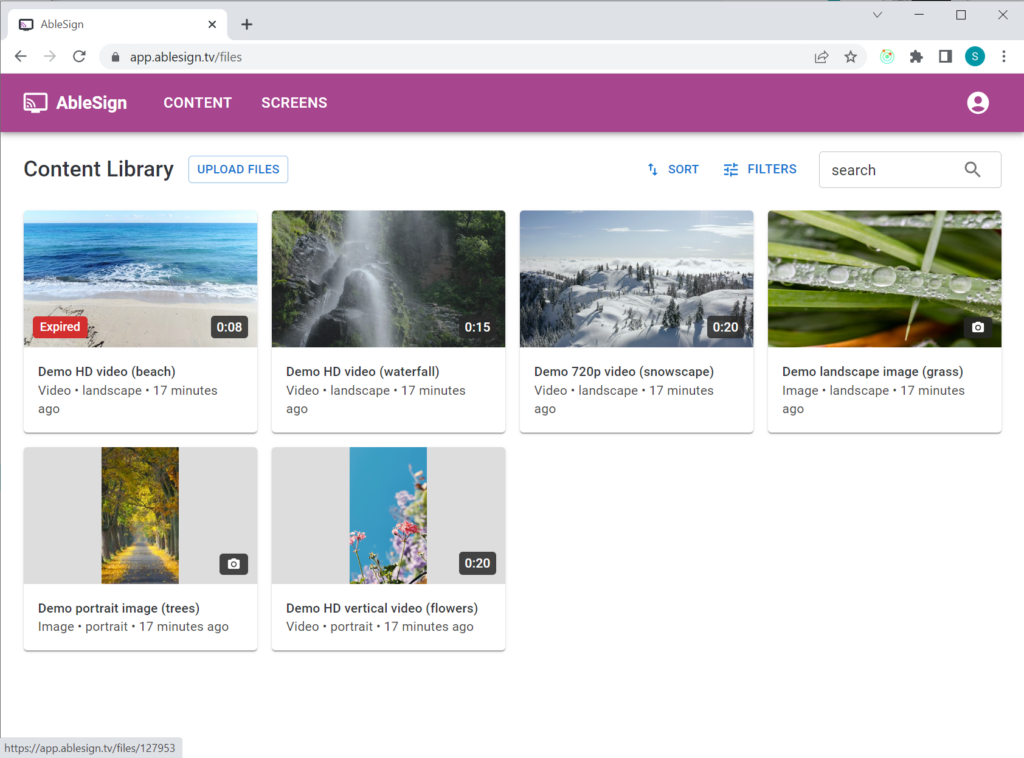
Task: Open the Chrome three-dot menu
Action: tap(1004, 56)
